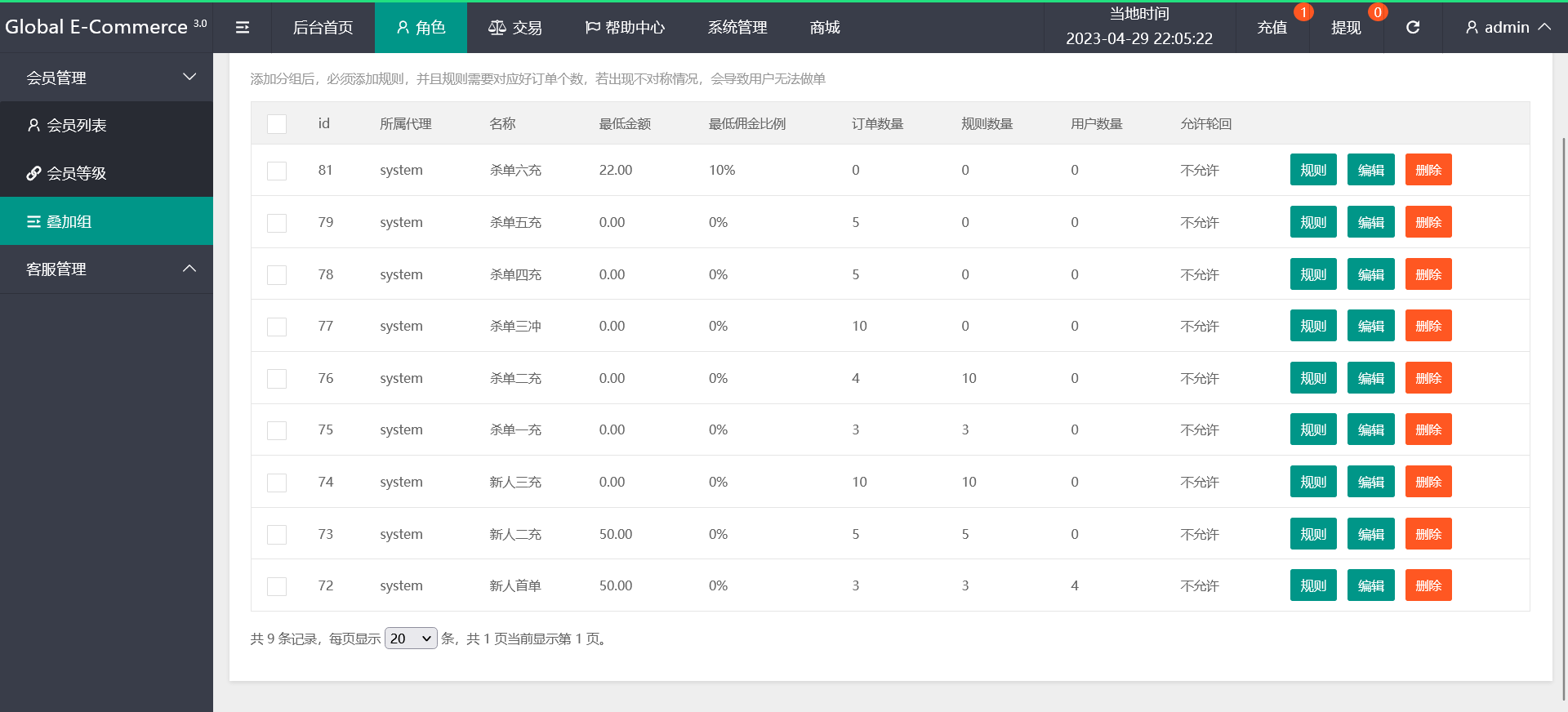The width and height of the screenshot is (1568, 712).
Task: Delete the 杀单六充 group
Action: (1428, 170)
